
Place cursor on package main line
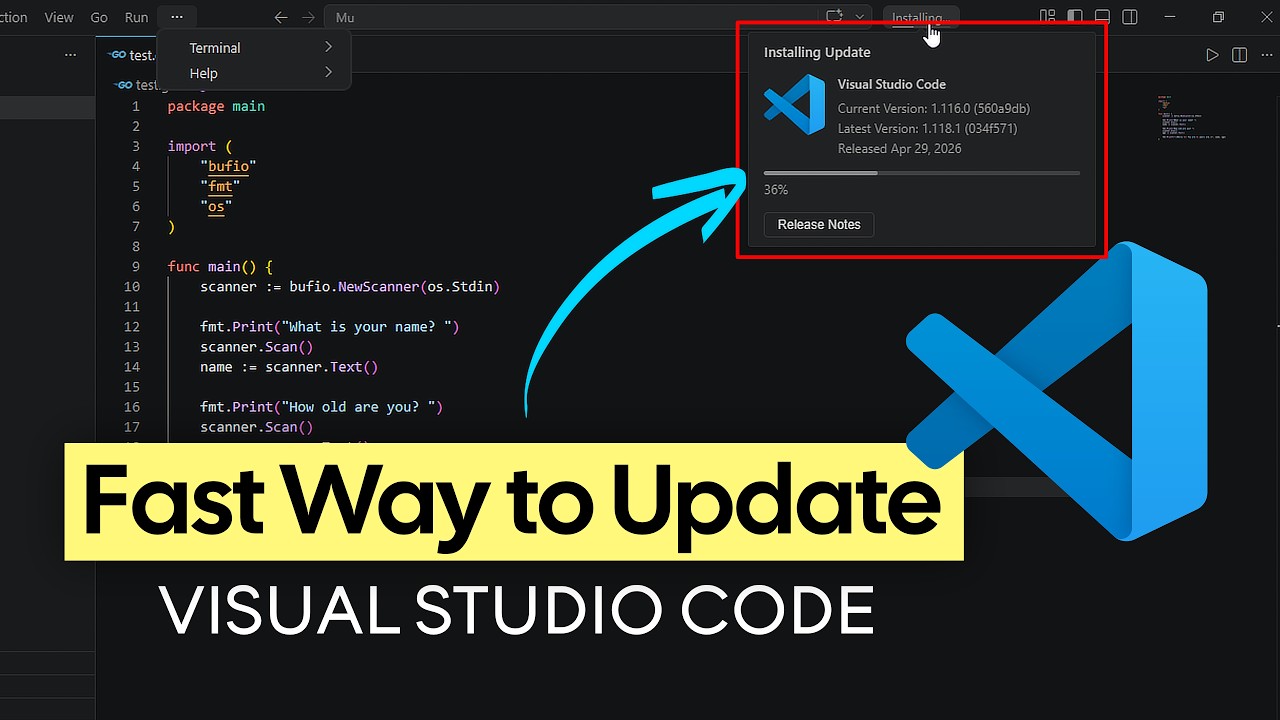pyautogui.click(x=216, y=106)
